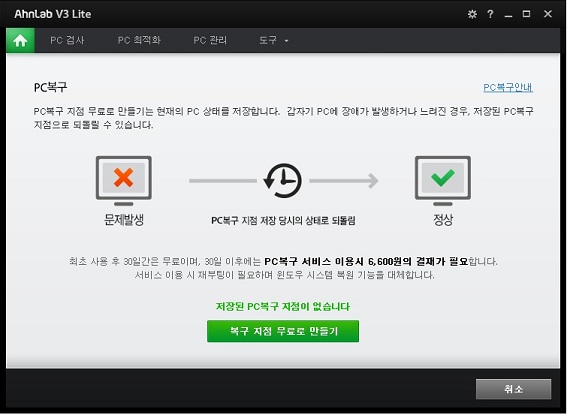The width and height of the screenshot is (567, 415).
Task: Open settings via the gear icon
Action: pyautogui.click(x=472, y=14)
